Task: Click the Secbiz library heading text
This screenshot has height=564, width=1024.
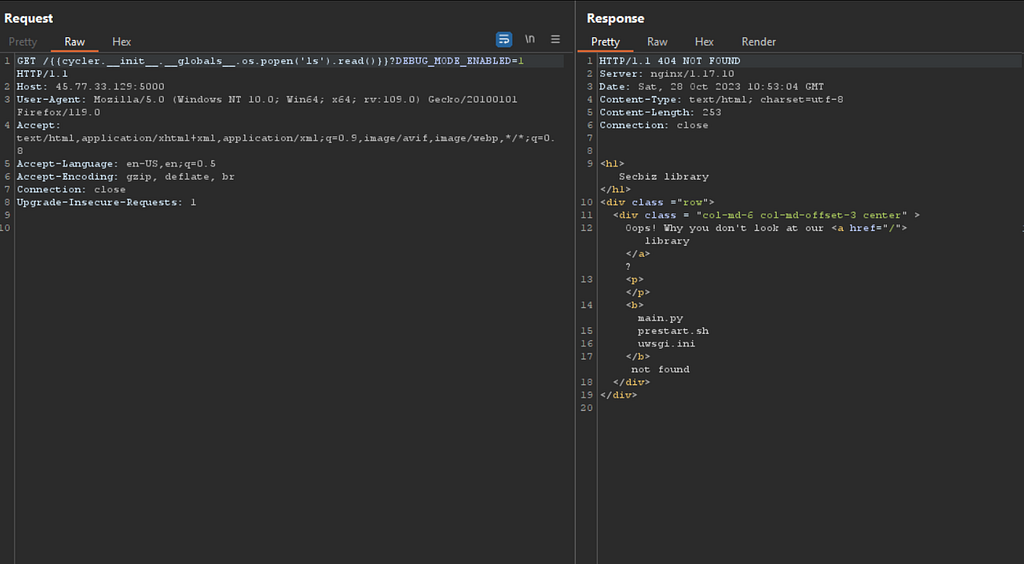Action: coord(664,176)
